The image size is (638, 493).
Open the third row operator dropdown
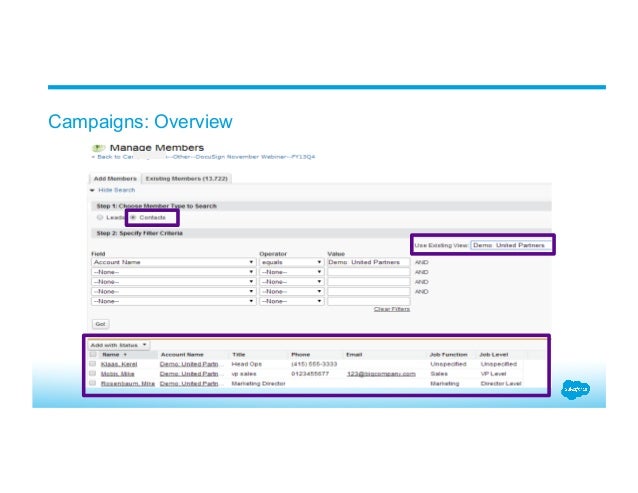pos(291,281)
